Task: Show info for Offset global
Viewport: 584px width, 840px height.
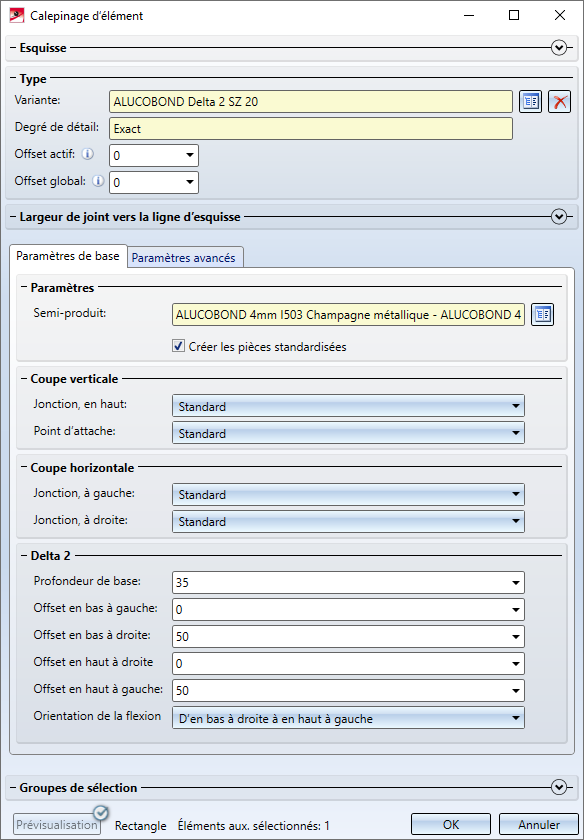Action: [98, 181]
